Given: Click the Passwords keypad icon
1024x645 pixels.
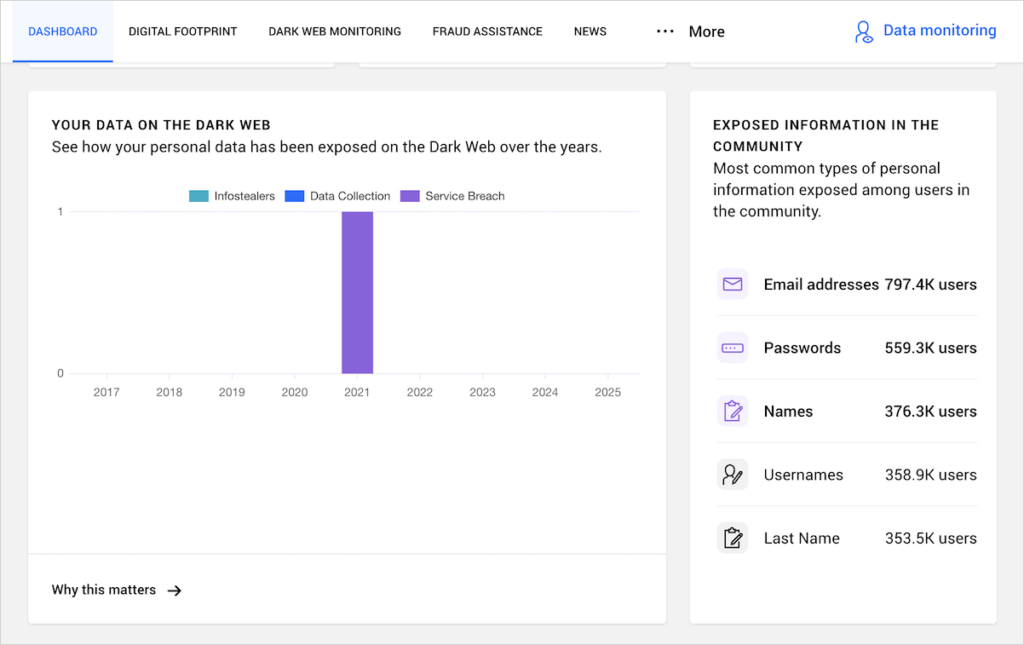Looking at the screenshot, I should click(x=733, y=347).
